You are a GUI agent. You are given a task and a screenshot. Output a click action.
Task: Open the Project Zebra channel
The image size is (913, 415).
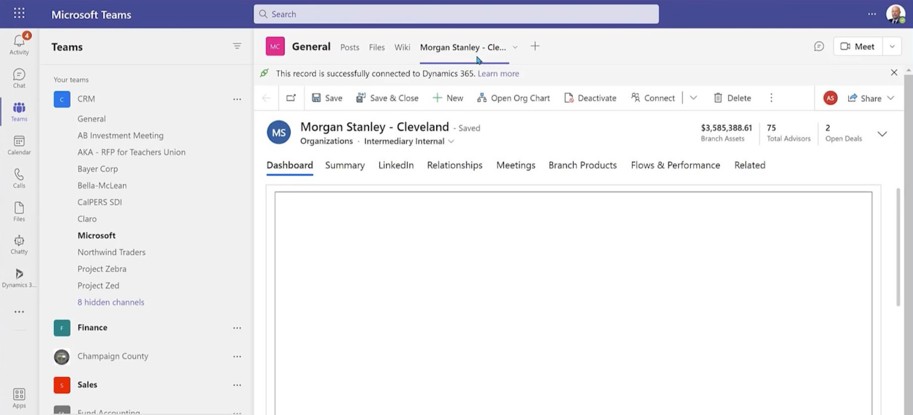(x=102, y=269)
